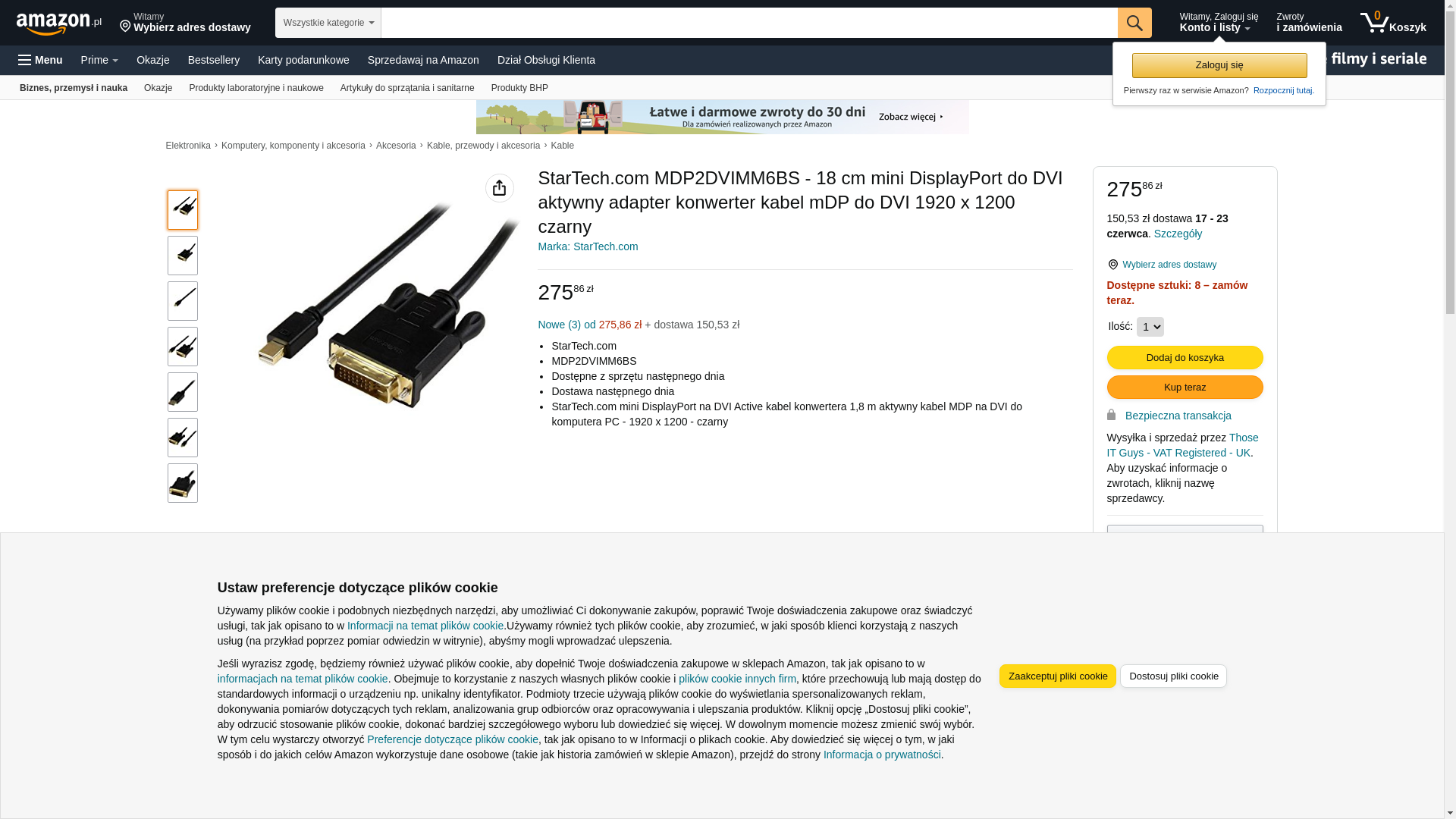Open the quantity Ilość dropdown
Viewport: 1456px width, 819px height.
(1150, 327)
